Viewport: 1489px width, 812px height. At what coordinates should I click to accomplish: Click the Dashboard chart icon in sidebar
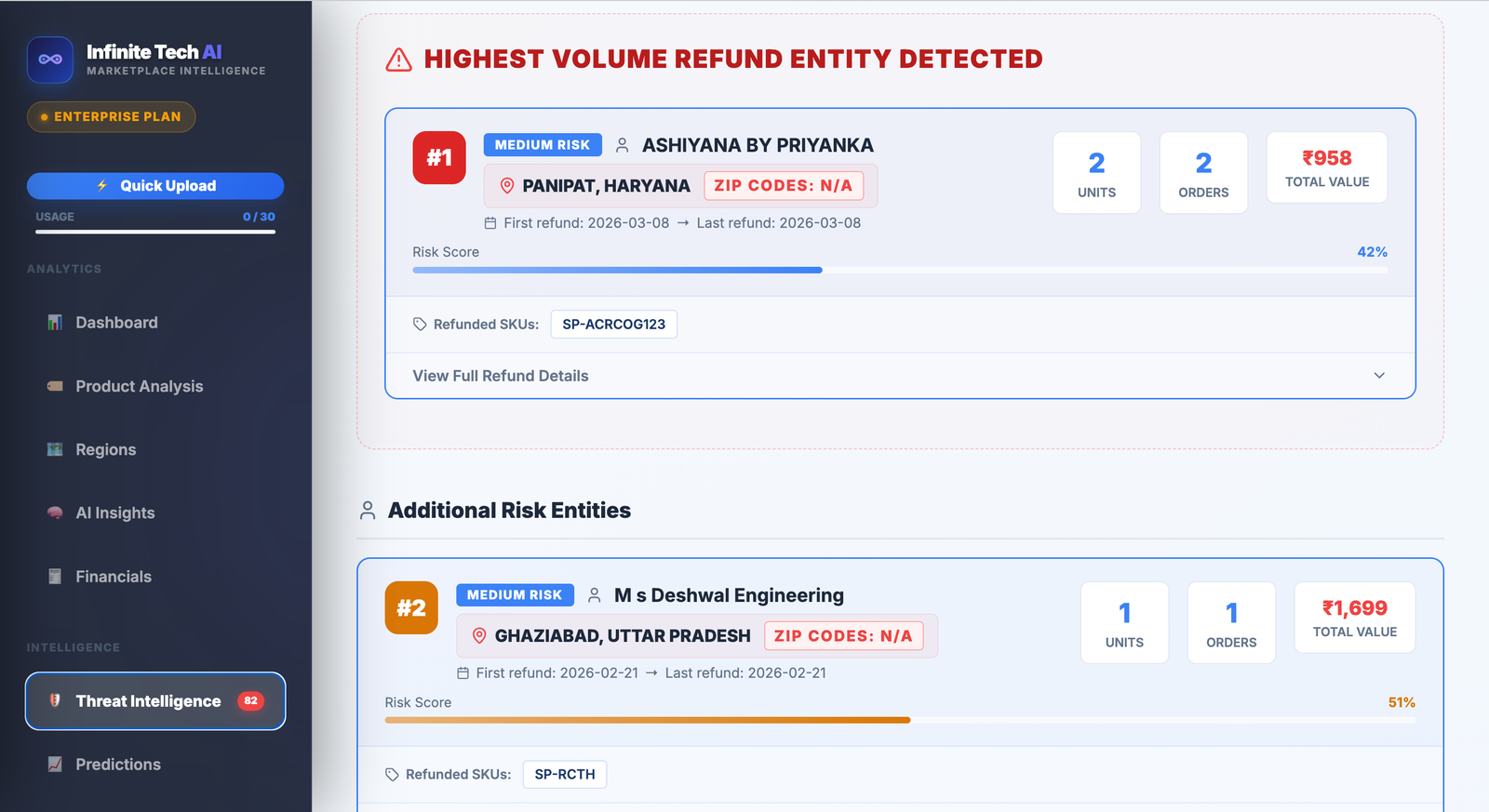(x=55, y=323)
